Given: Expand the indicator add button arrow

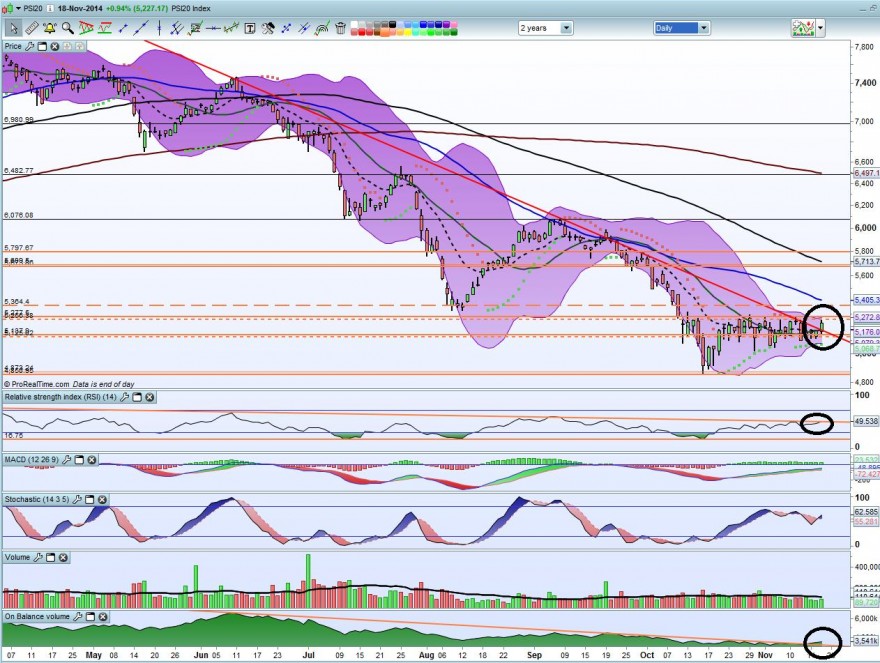Looking at the screenshot, I should (822, 28).
